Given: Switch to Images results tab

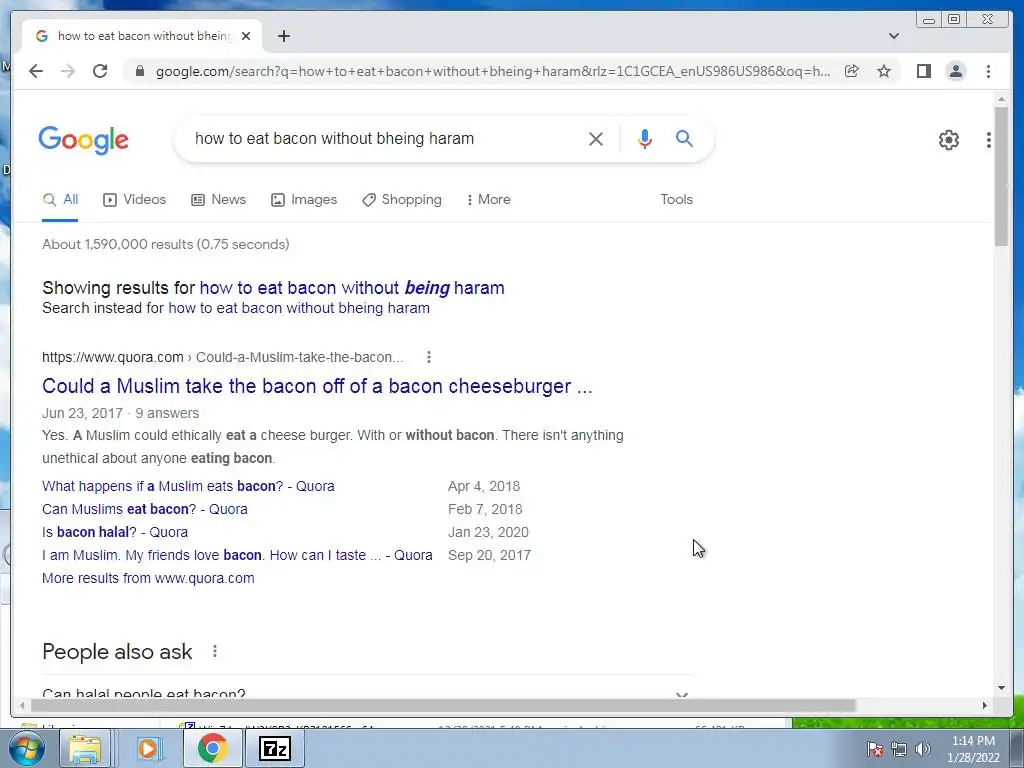Looking at the screenshot, I should (304, 200).
